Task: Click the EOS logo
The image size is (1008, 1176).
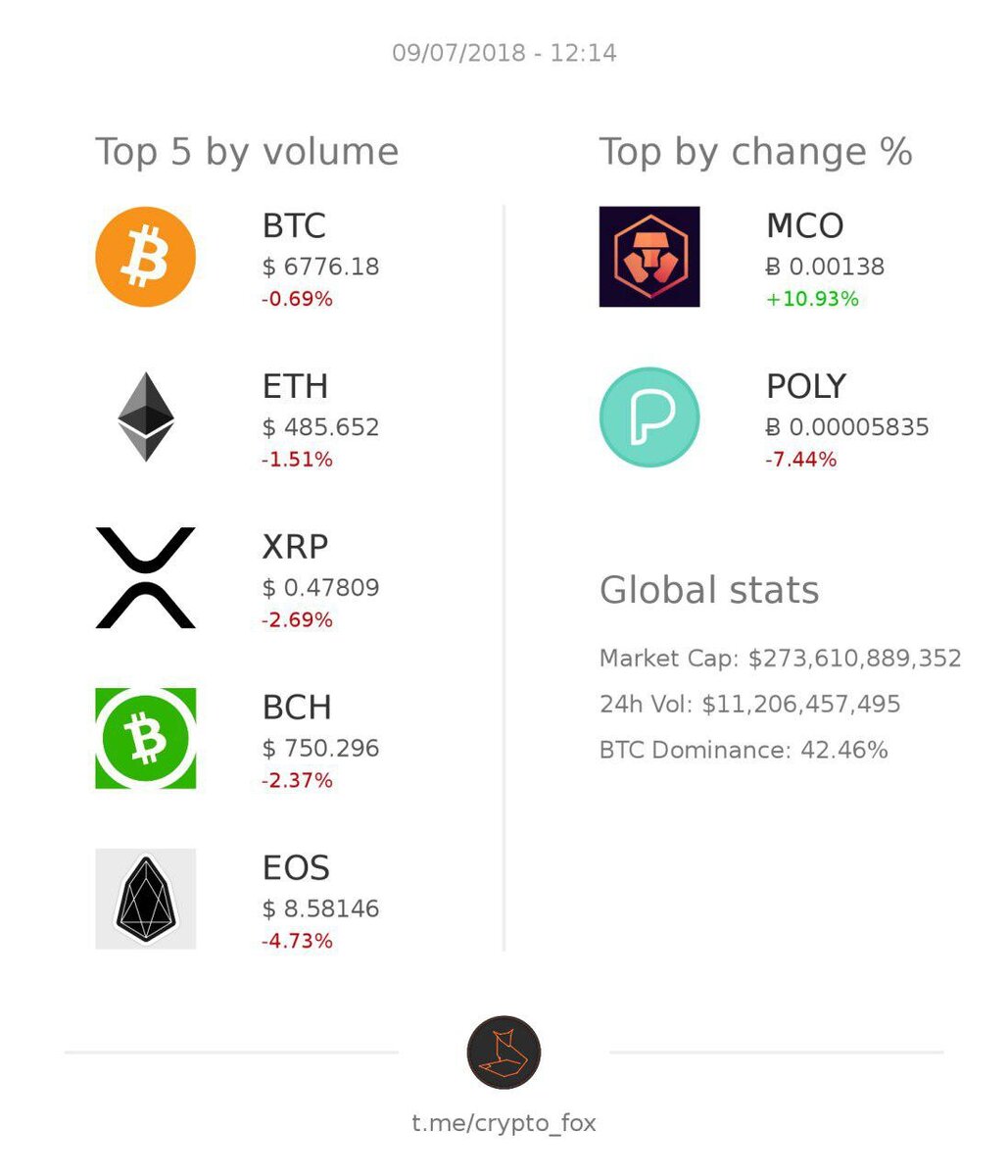Action: click(x=145, y=899)
